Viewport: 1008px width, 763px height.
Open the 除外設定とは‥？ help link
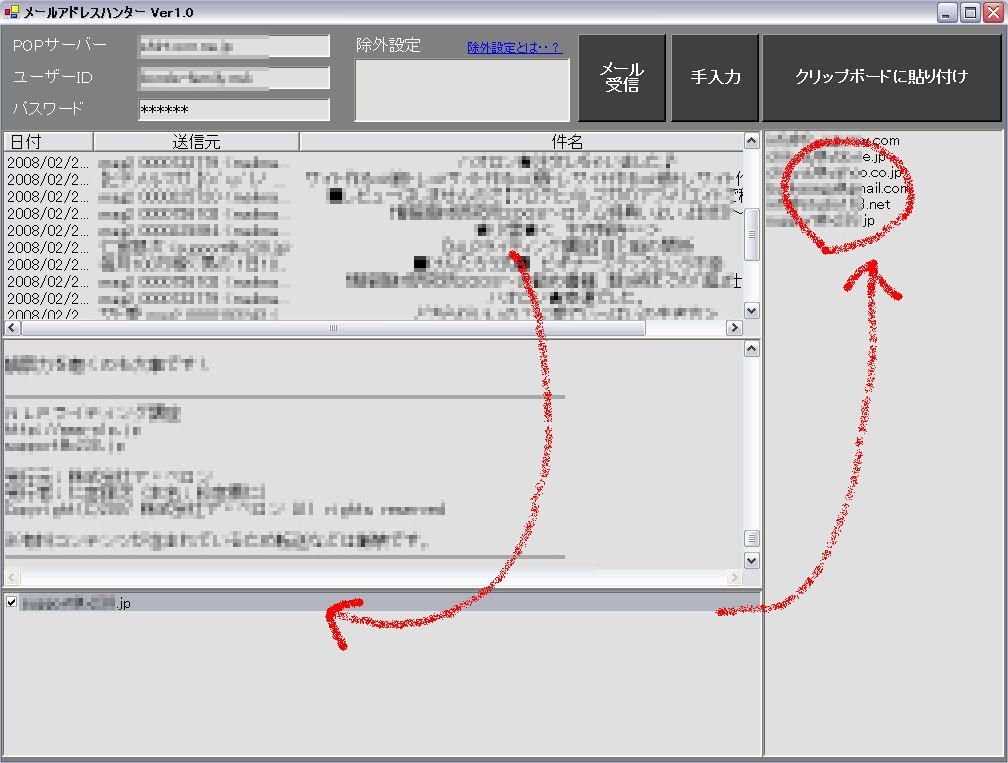point(514,47)
